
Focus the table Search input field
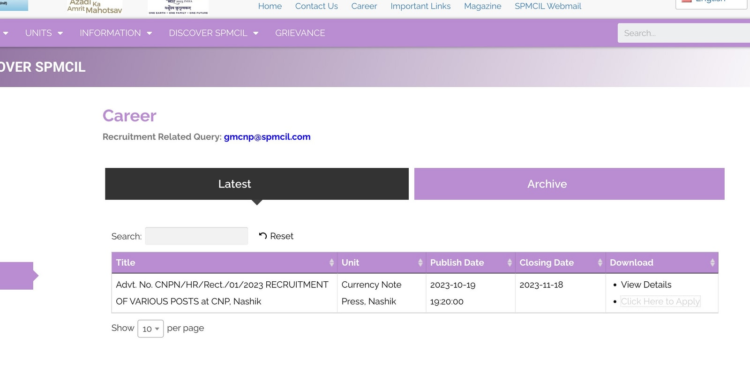[x=197, y=236]
